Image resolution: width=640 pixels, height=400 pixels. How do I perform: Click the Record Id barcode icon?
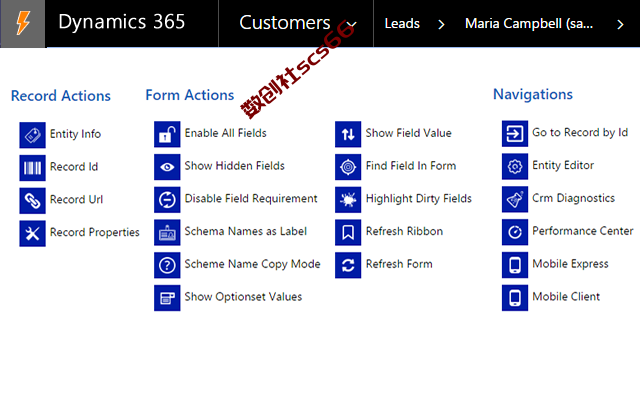[x=32, y=168]
